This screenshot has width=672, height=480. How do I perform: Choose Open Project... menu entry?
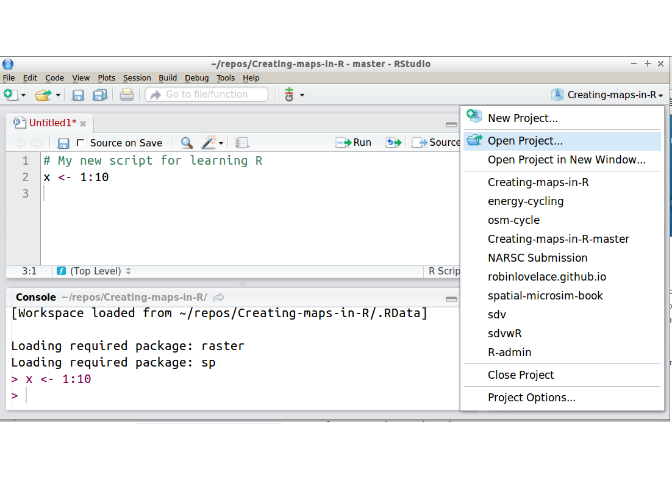562,141
